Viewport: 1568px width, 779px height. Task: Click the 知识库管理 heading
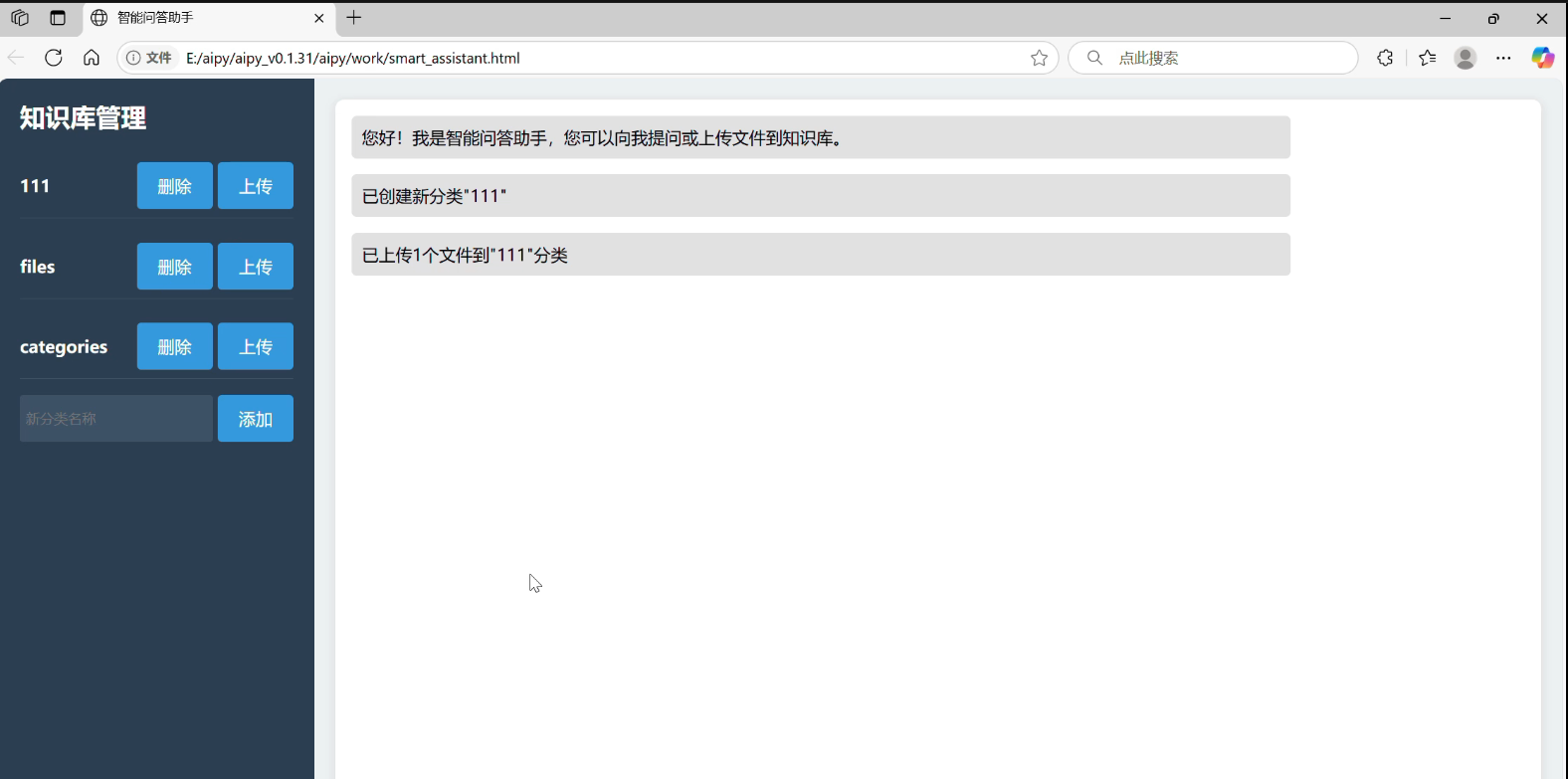(83, 118)
